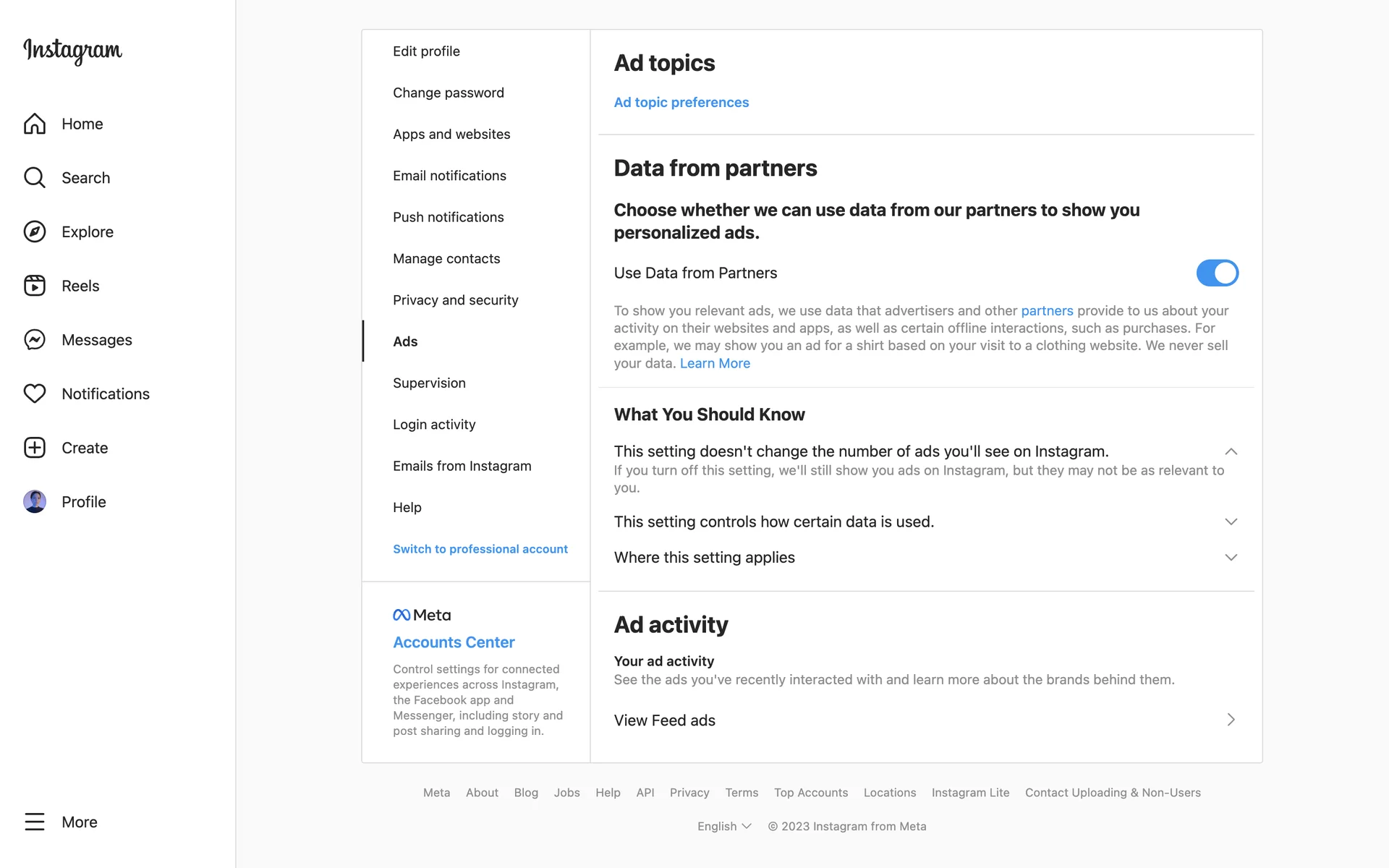Open the English language dropdown
Viewport: 1389px width, 868px height.
click(x=724, y=826)
